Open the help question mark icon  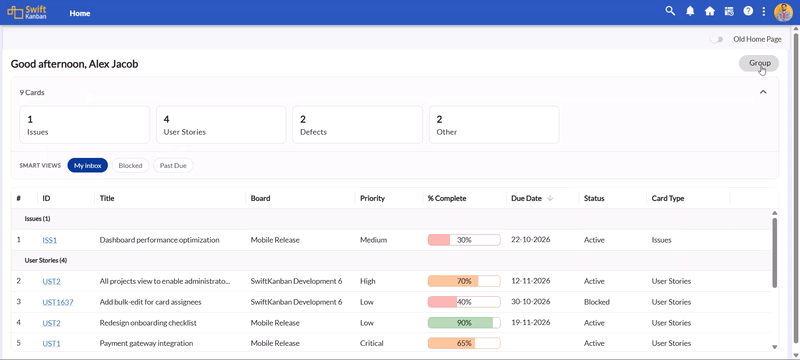(x=748, y=11)
